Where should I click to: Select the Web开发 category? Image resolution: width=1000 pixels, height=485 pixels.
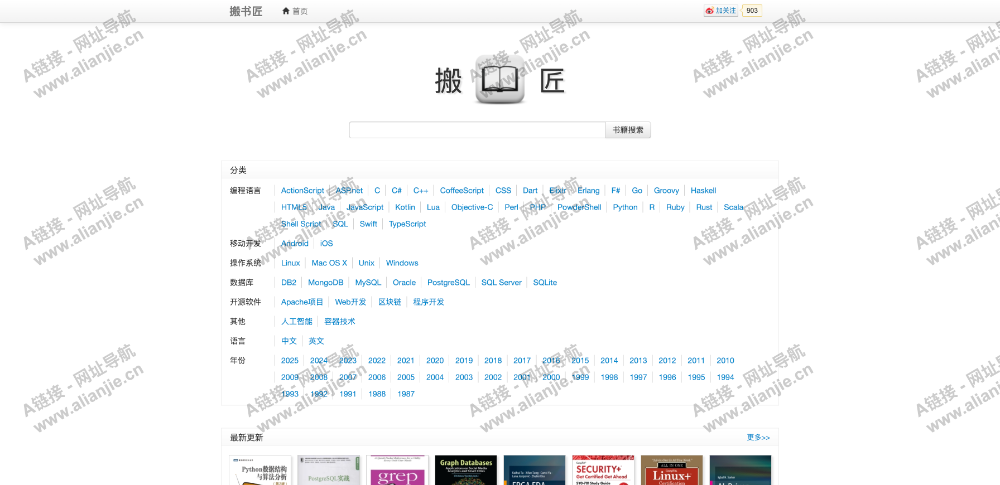point(351,302)
